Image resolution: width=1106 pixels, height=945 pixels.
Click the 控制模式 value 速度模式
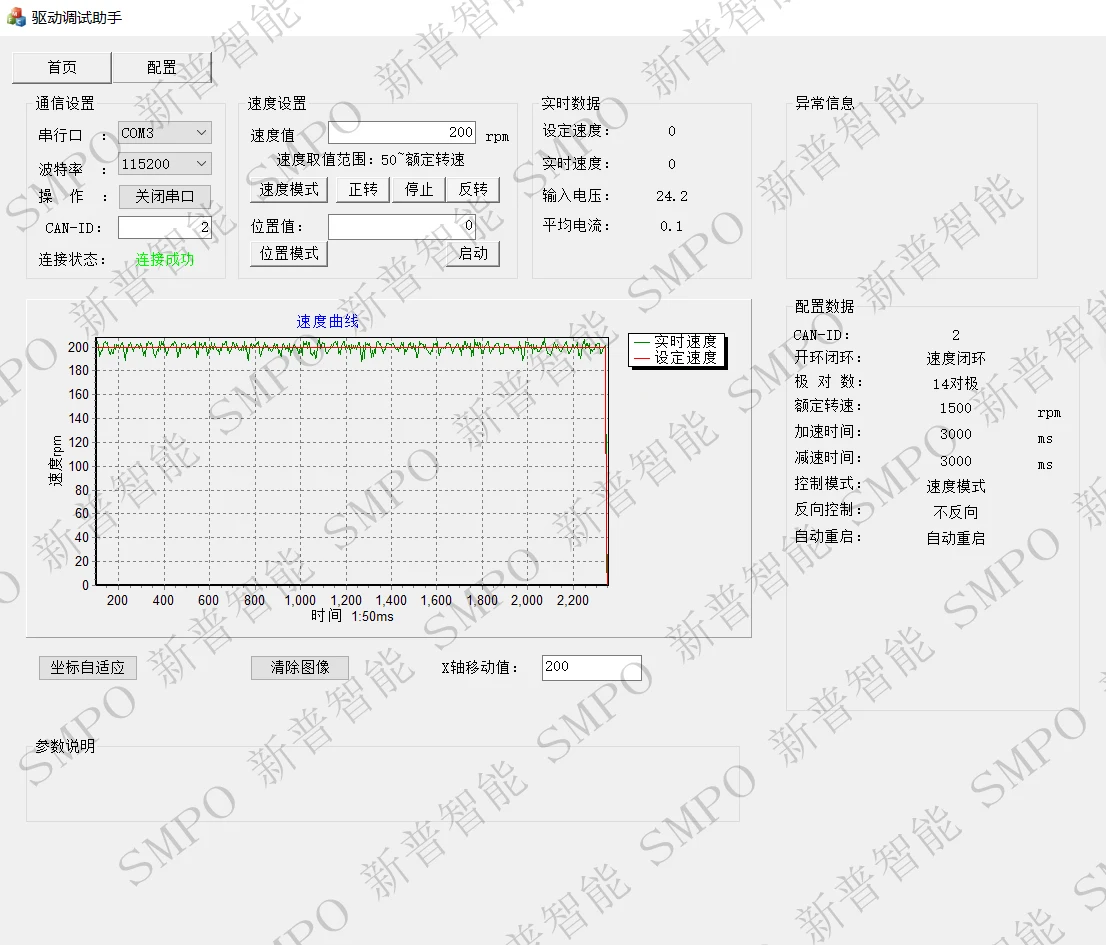pos(956,486)
